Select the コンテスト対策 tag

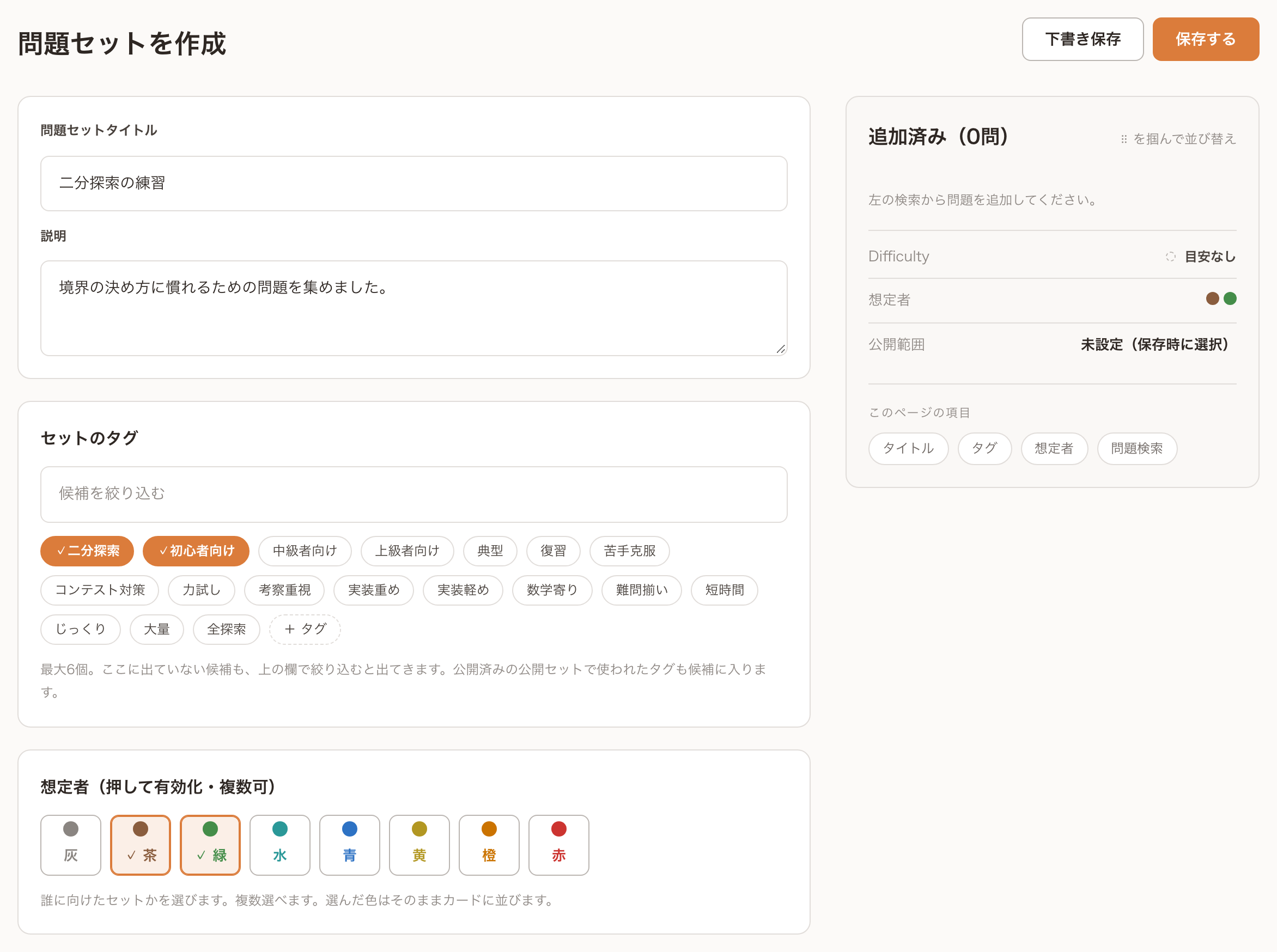point(100,590)
